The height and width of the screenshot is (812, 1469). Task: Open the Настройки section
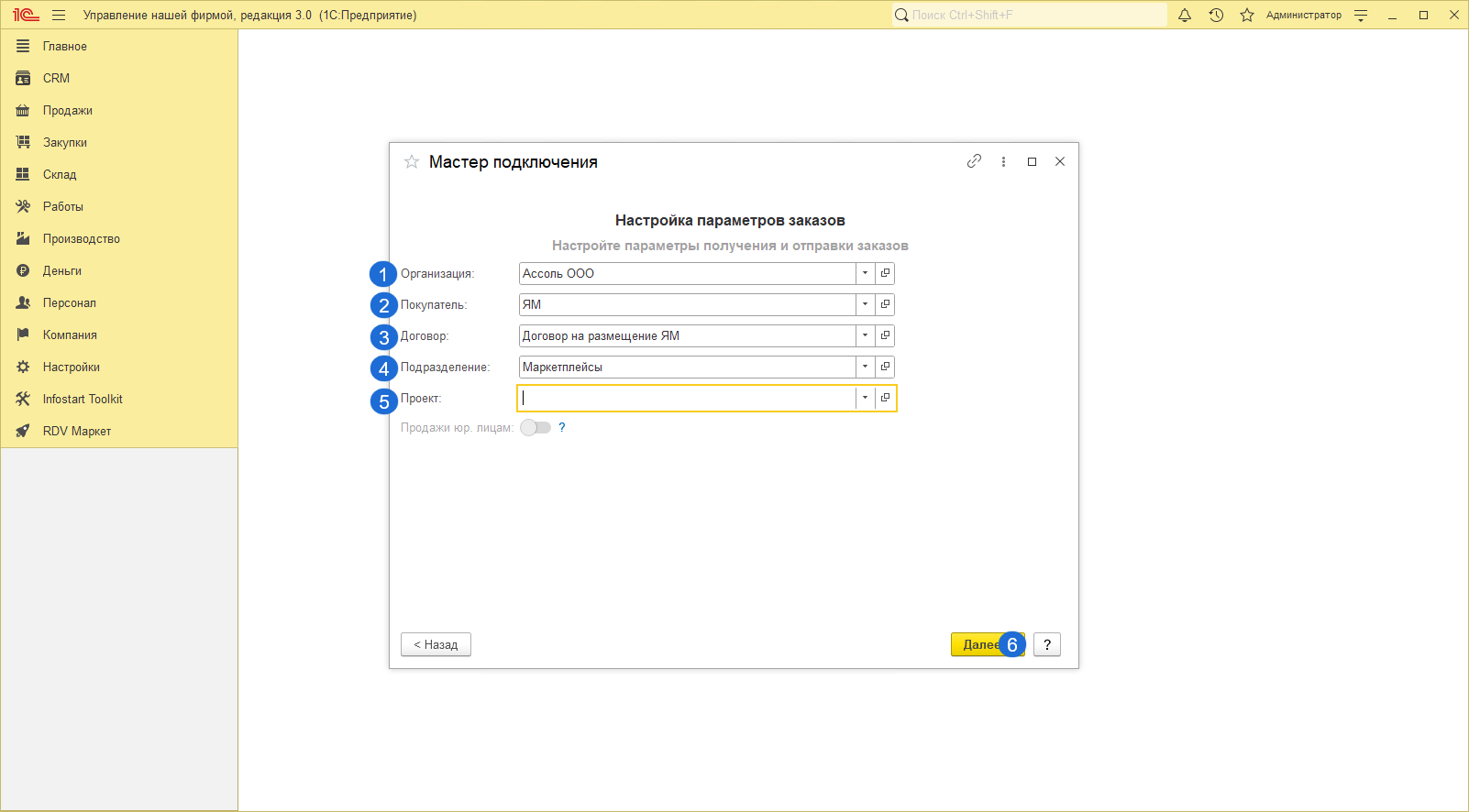click(x=119, y=367)
